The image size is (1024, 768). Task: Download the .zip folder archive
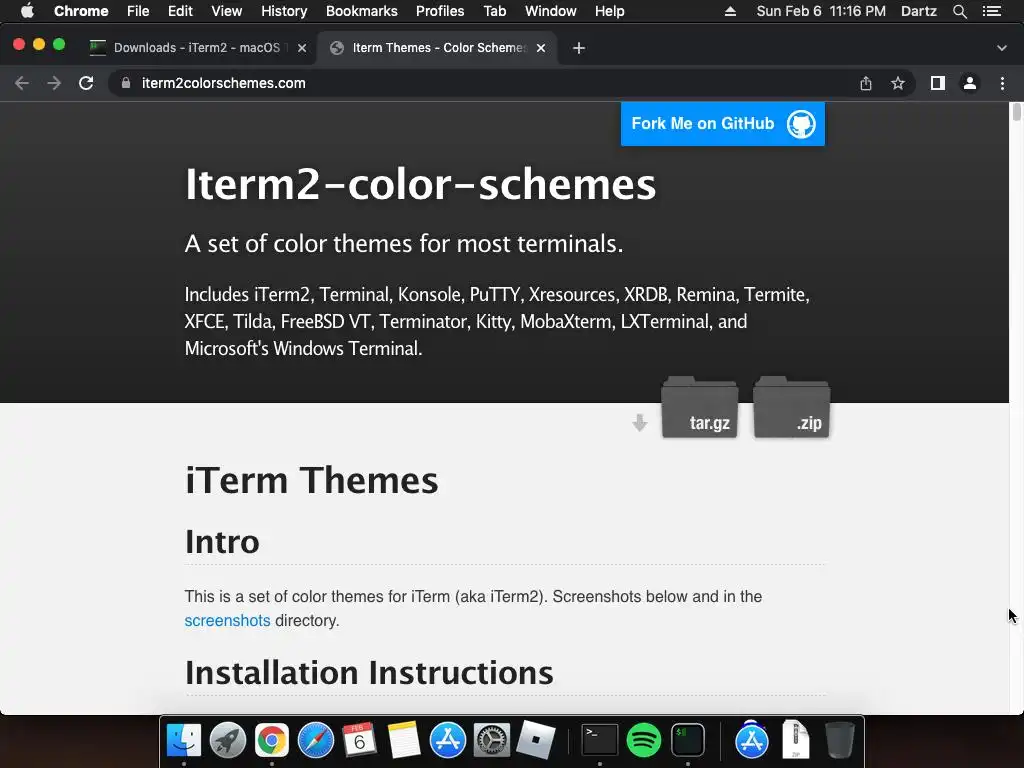point(792,407)
